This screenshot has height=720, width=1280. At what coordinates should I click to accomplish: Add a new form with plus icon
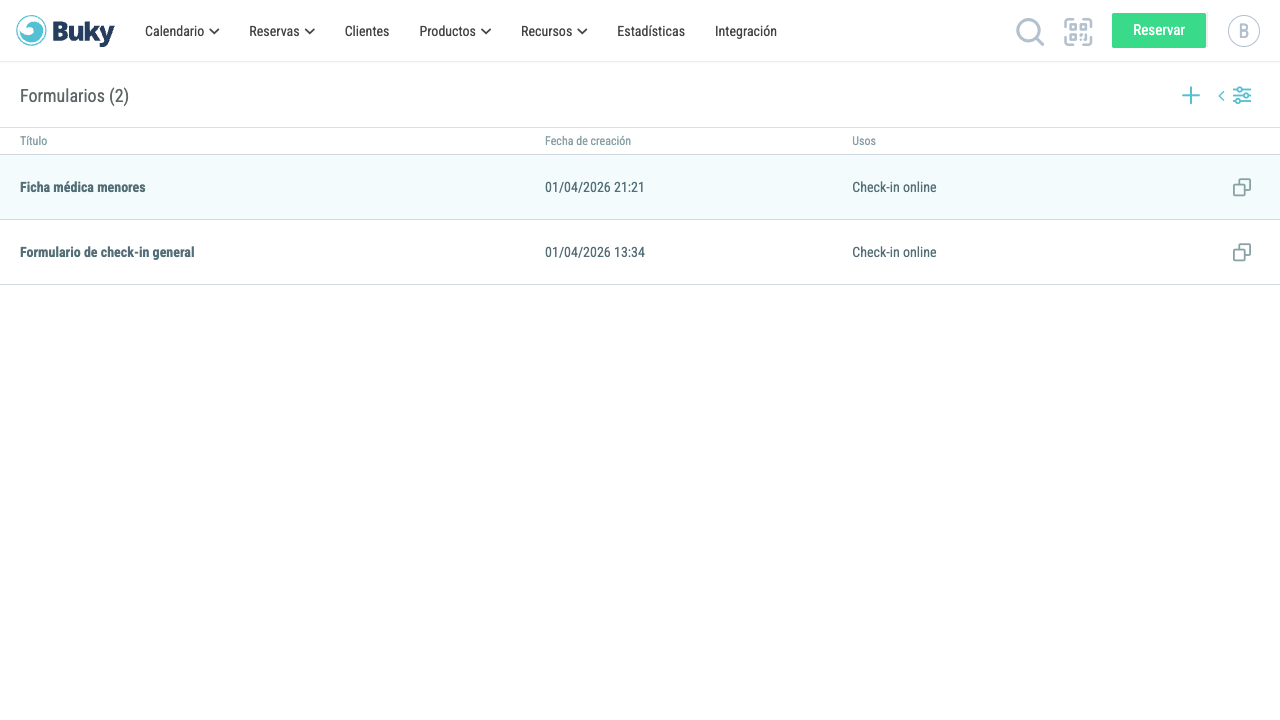(x=1191, y=96)
